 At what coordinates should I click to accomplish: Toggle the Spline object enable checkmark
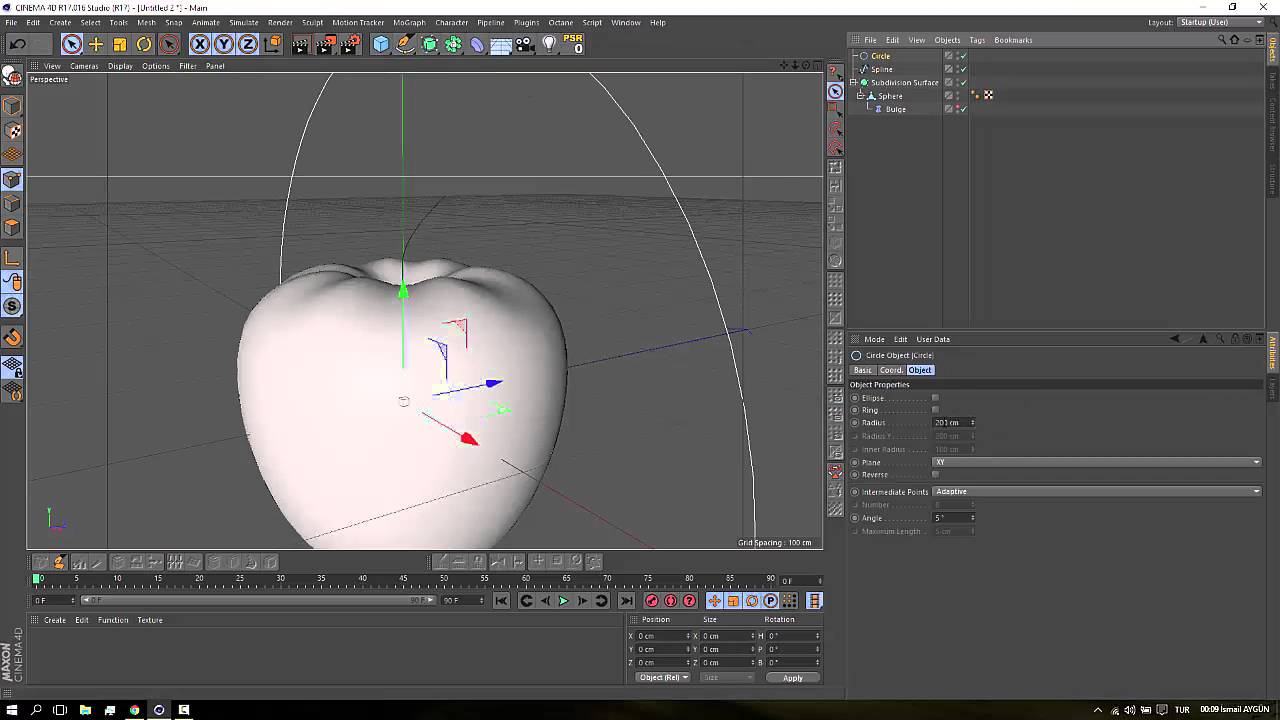963,69
